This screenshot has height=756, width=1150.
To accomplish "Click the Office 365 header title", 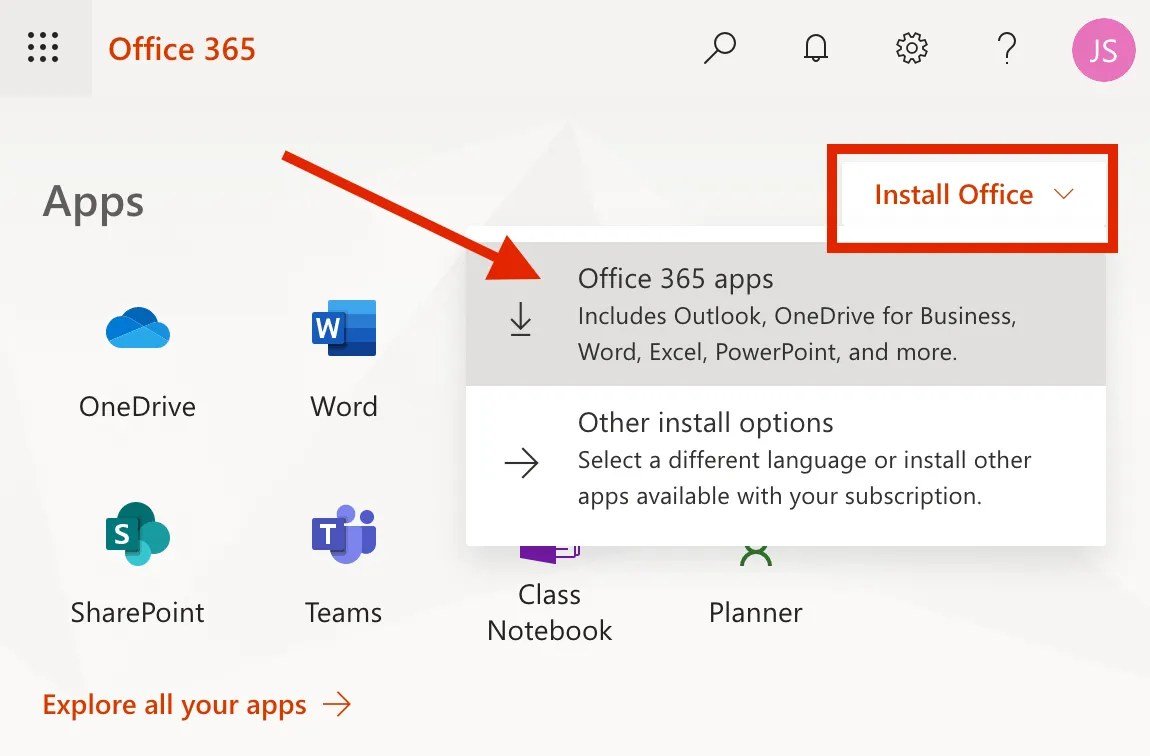I will 182,49.
